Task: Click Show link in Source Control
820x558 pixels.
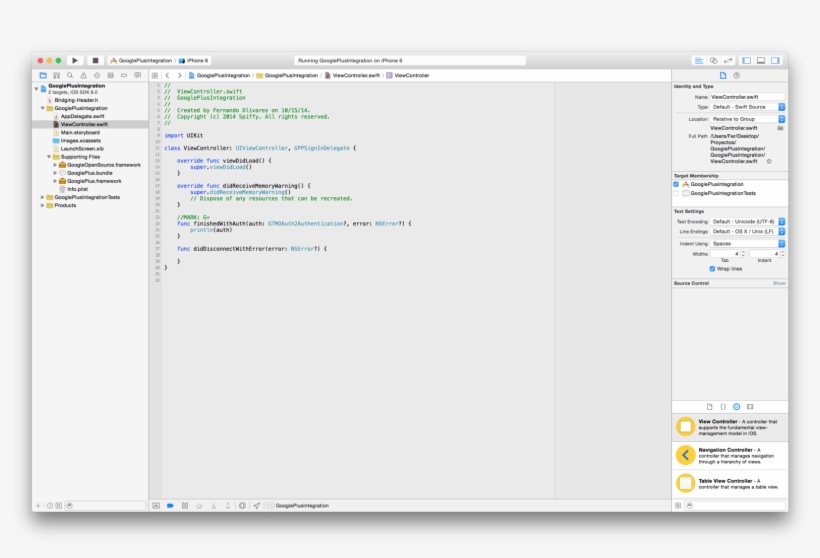Action: (x=779, y=283)
